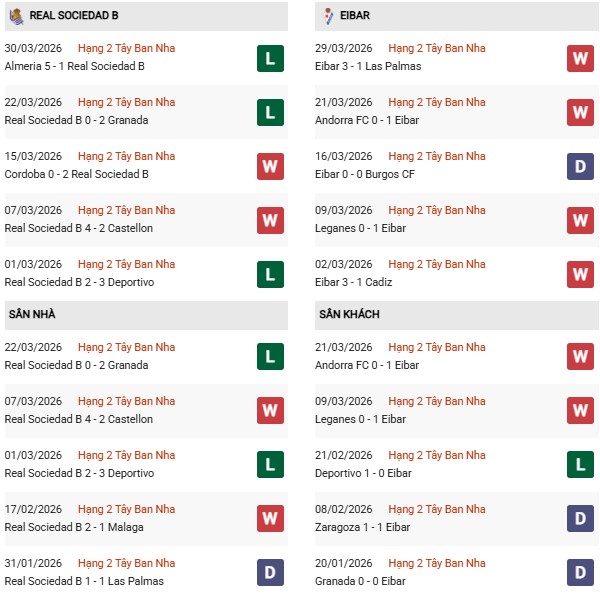600x595 pixels.
Task: Click the W badge for Eibar 3-1 Las Palmas
Action: tap(580, 58)
